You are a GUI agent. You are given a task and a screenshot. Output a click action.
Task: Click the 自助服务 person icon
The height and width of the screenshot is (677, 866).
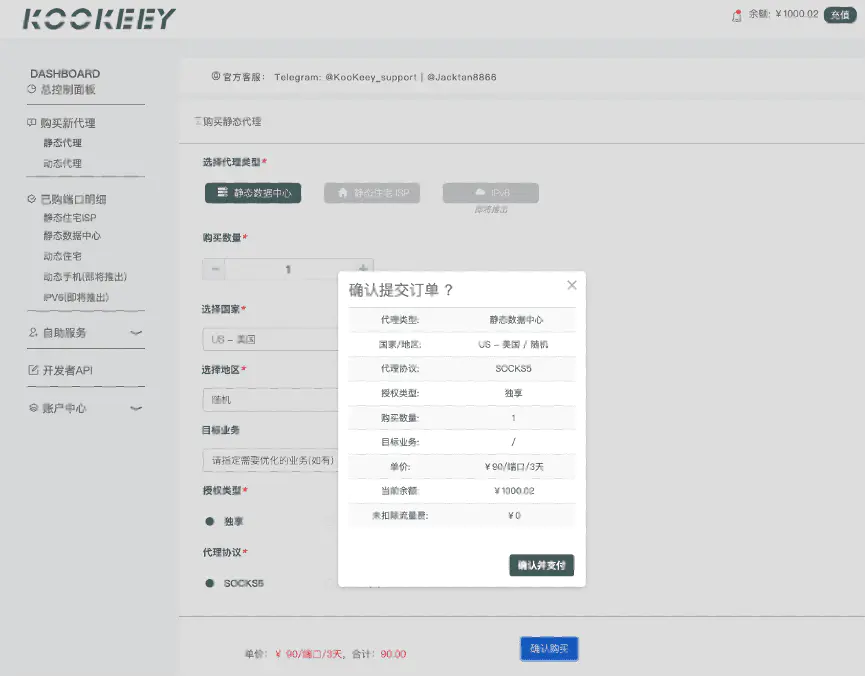tap(33, 332)
